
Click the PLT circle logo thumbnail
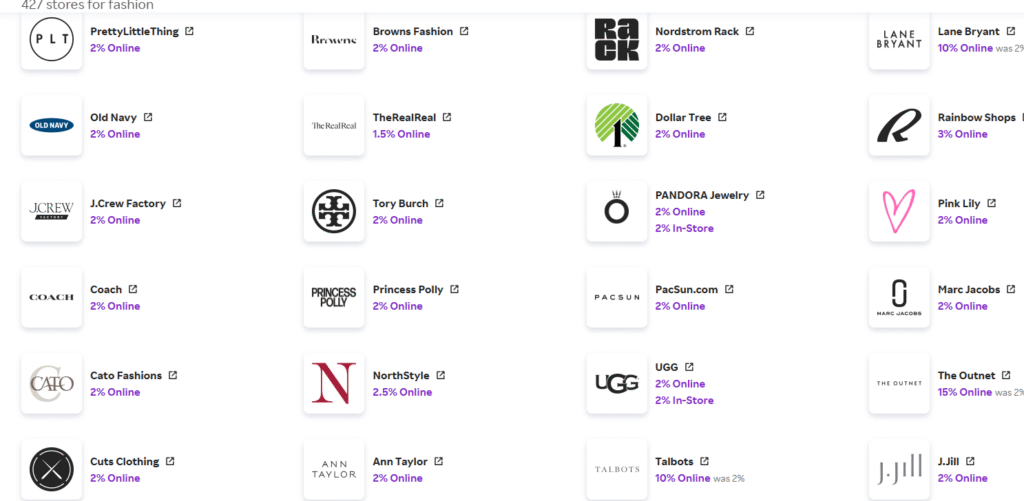tap(52, 39)
